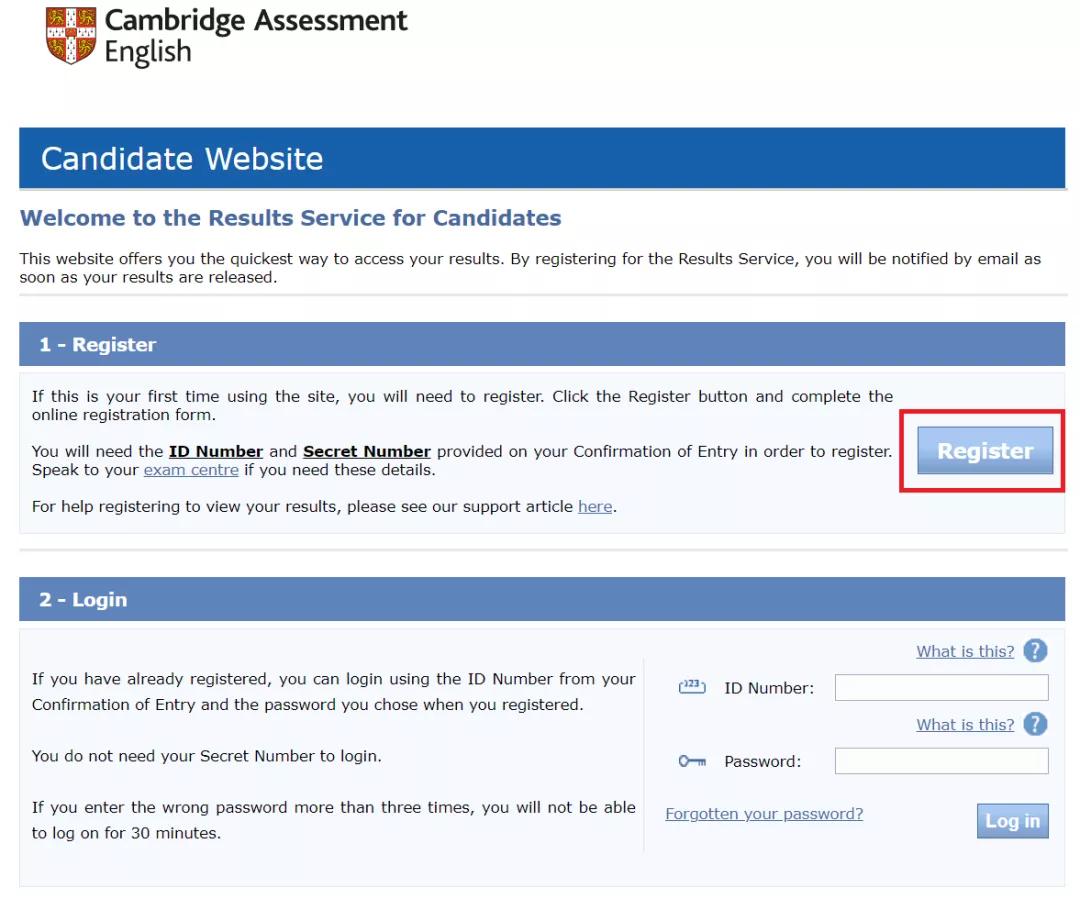Click the 'Candidate Website' banner title

[x=182, y=159]
